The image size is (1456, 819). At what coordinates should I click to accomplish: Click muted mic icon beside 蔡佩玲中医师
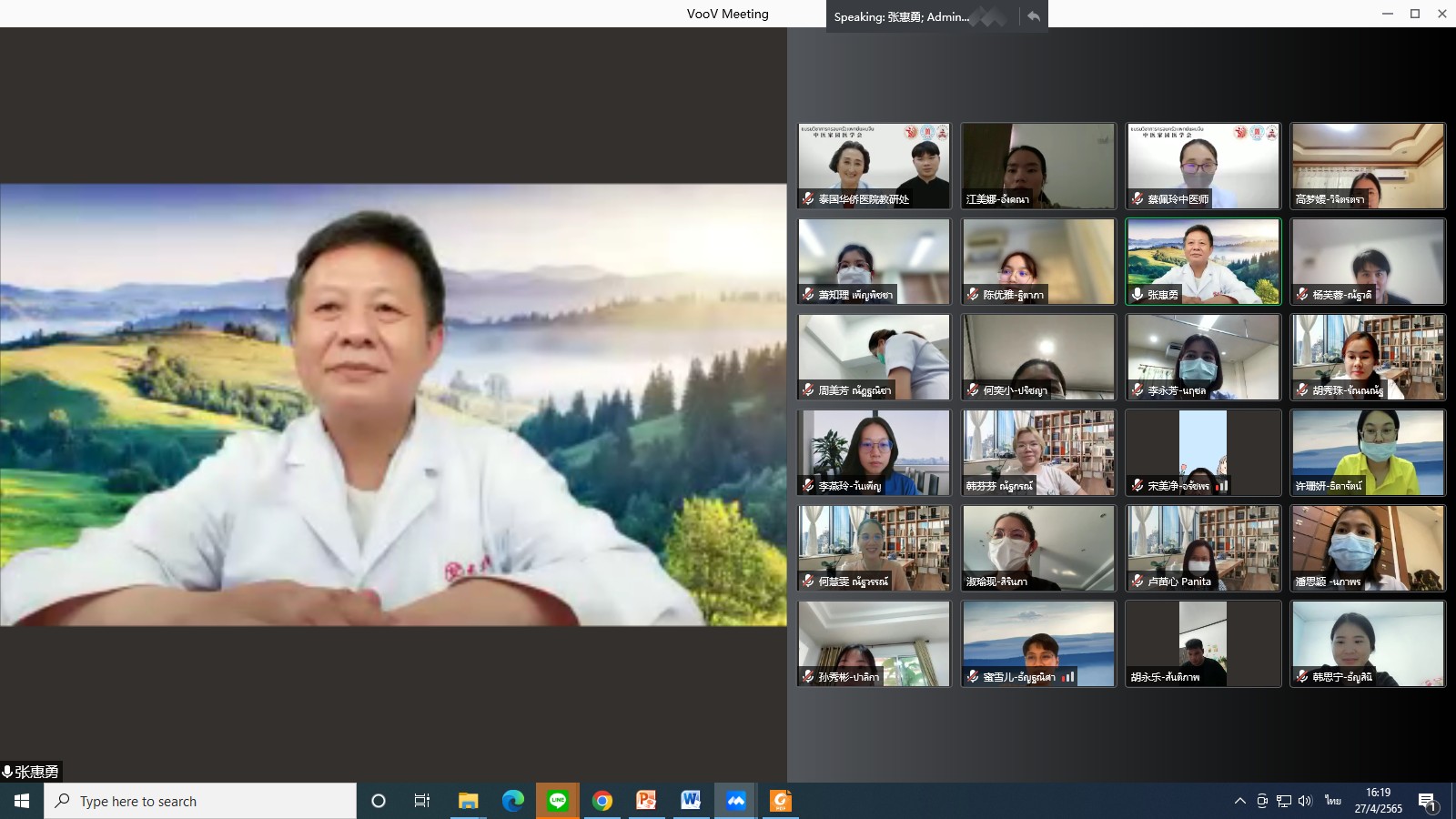(x=1137, y=198)
